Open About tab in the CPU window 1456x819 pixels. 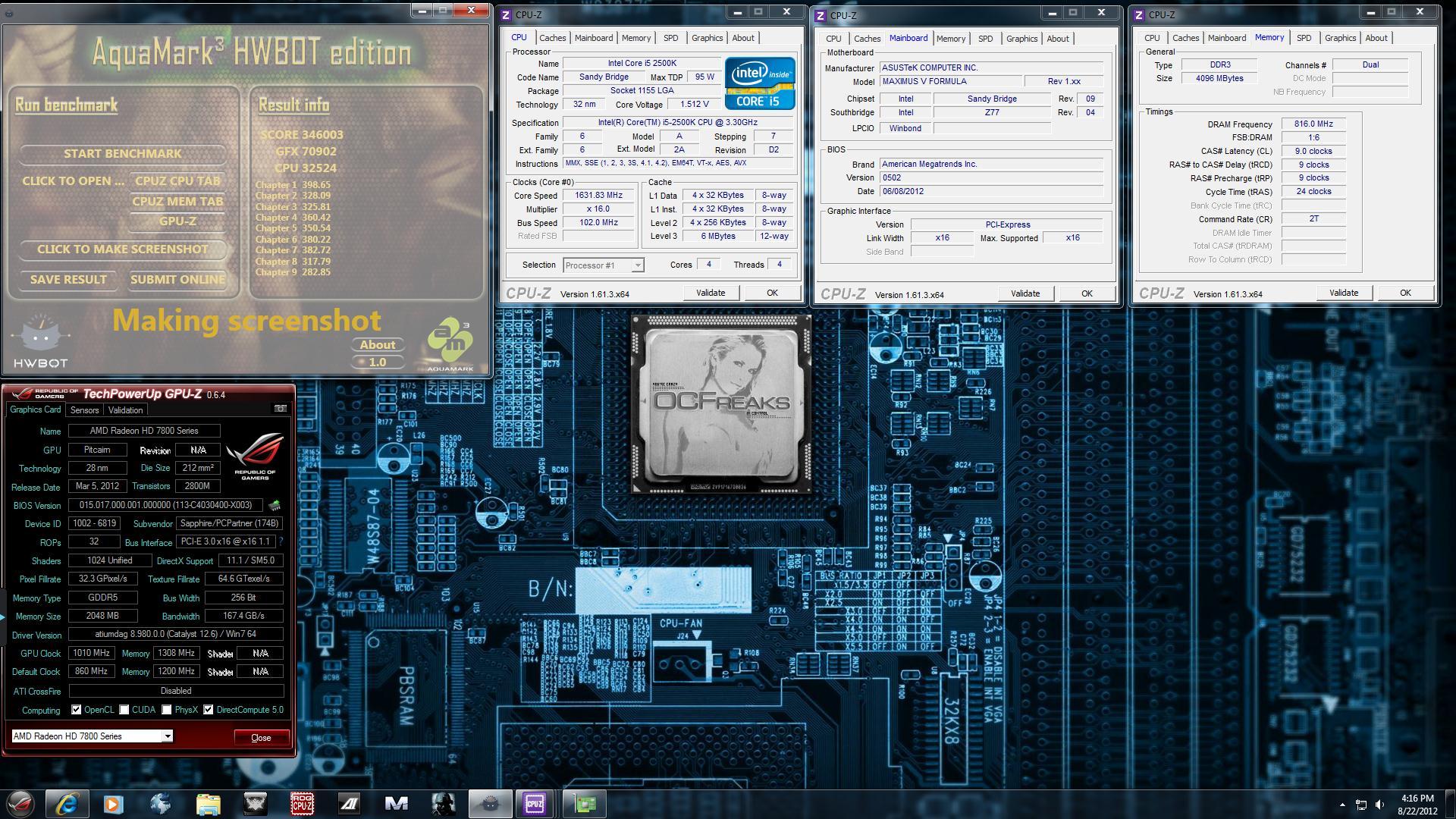[743, 38]
